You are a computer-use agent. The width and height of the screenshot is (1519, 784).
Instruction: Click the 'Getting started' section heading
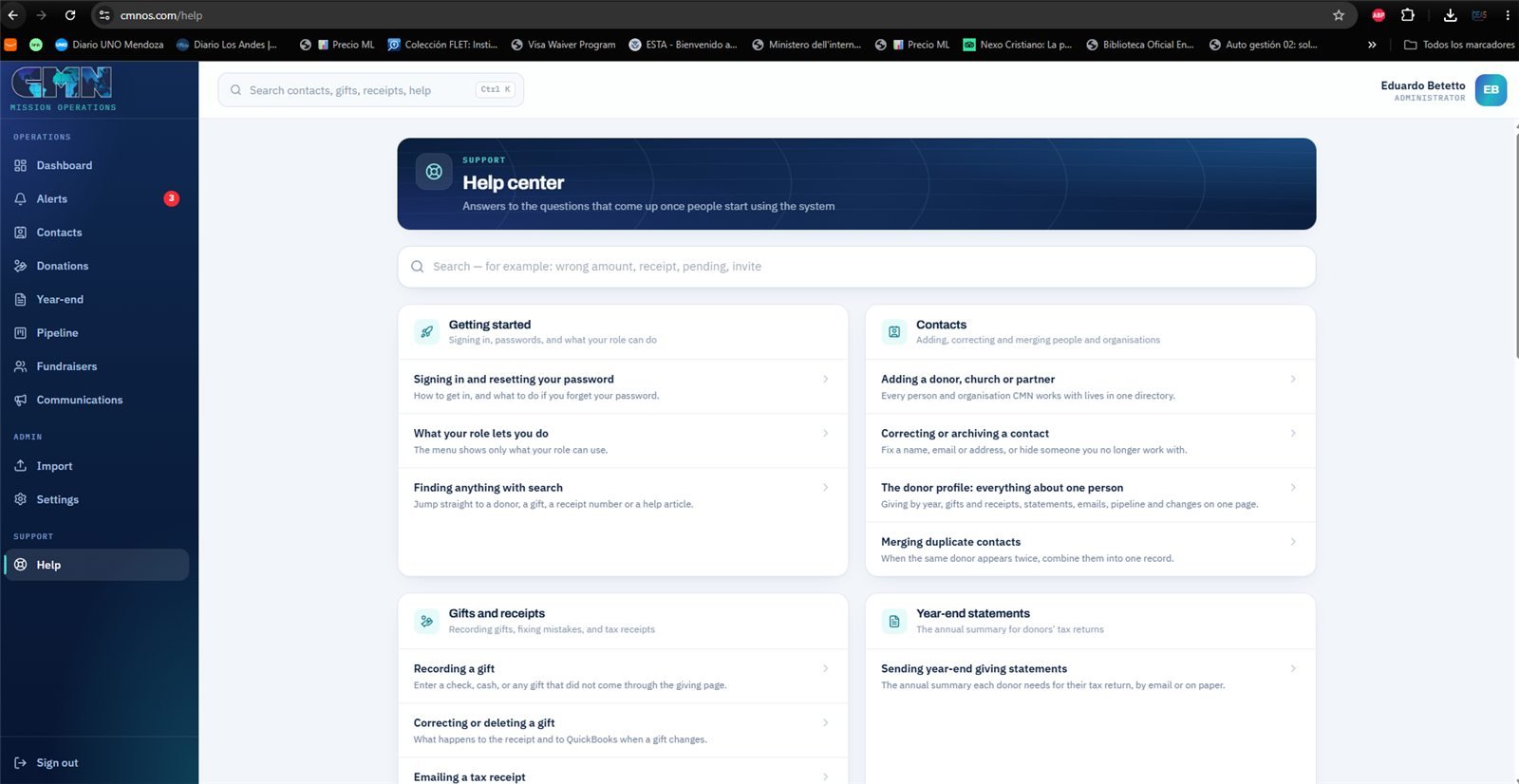(490, 325)
